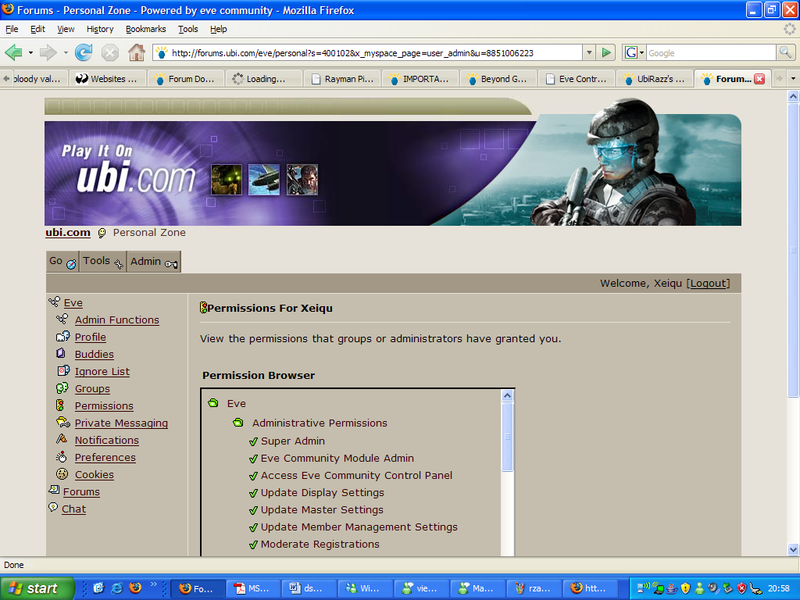This screenshot has height=600, width=800.
Task: Follow the ubi.com breadcrumb link
Action: click(68, 232)
